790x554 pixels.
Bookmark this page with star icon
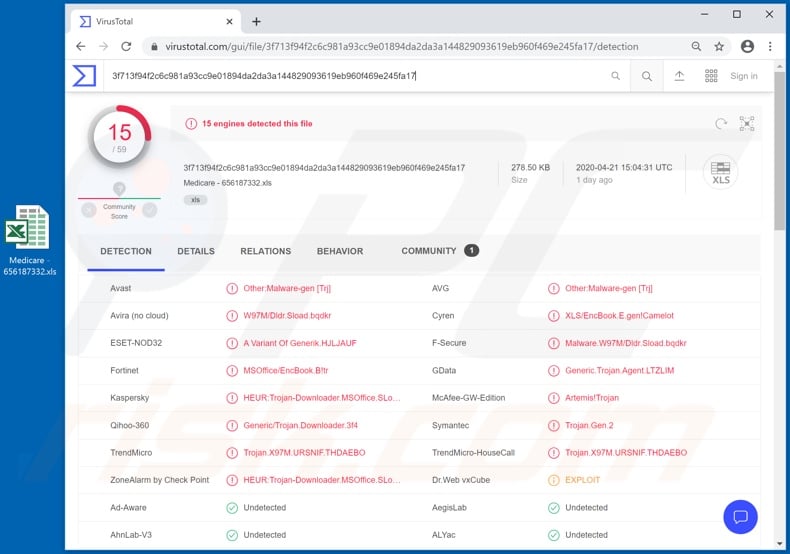[x=719, y=46]
